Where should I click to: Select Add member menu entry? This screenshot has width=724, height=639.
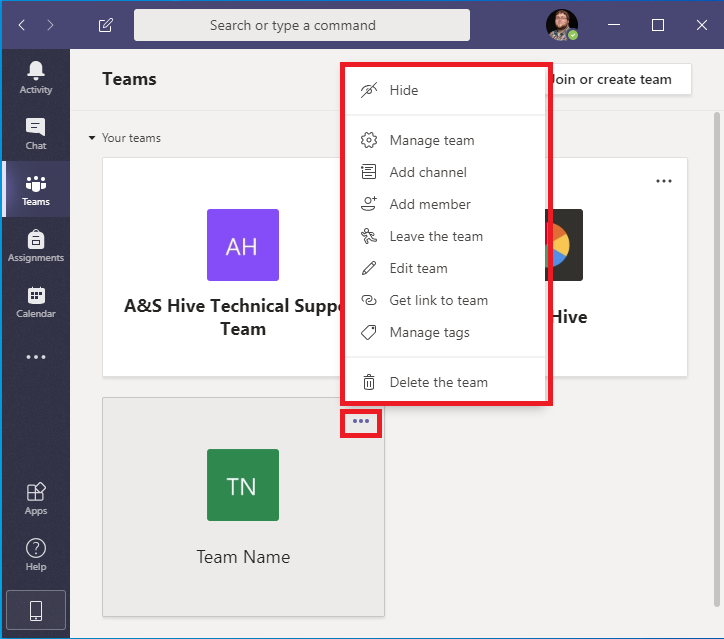[446, 204]
